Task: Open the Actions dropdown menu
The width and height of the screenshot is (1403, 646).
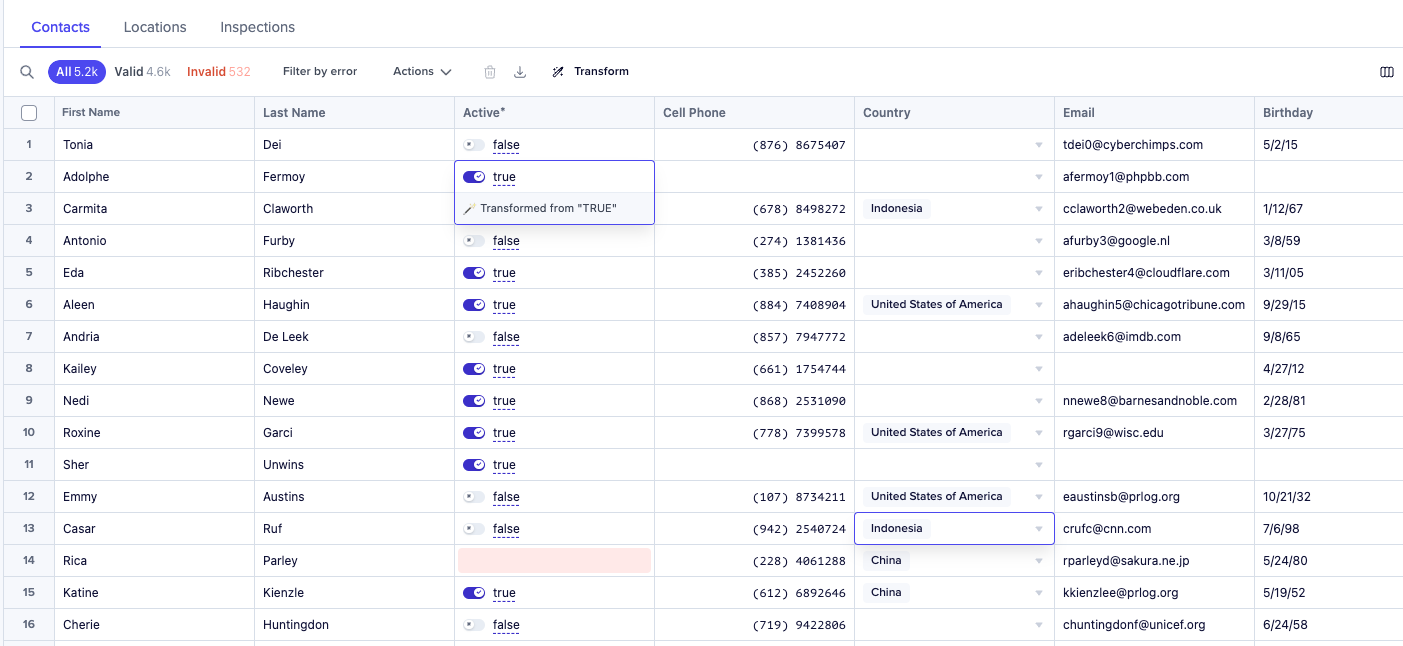Action: click(422, 72)
